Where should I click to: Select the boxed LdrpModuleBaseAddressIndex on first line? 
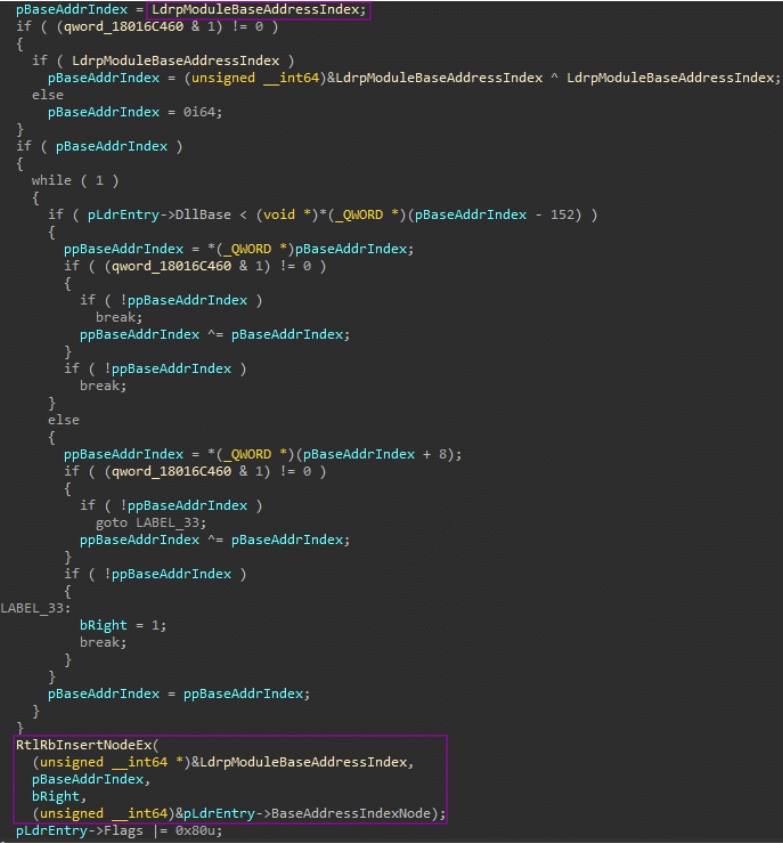pyautogui.click(x=259, y=10)
